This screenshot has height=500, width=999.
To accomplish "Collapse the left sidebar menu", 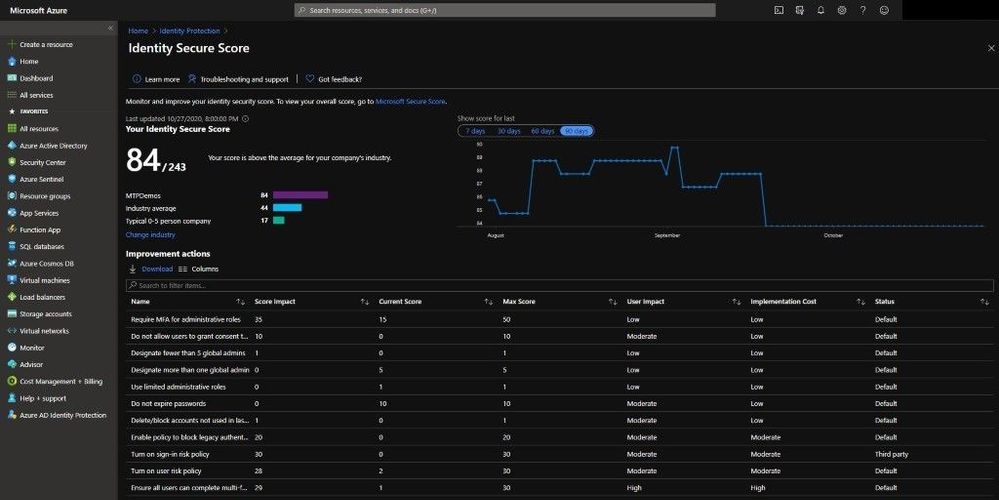I will coord(110,28).
